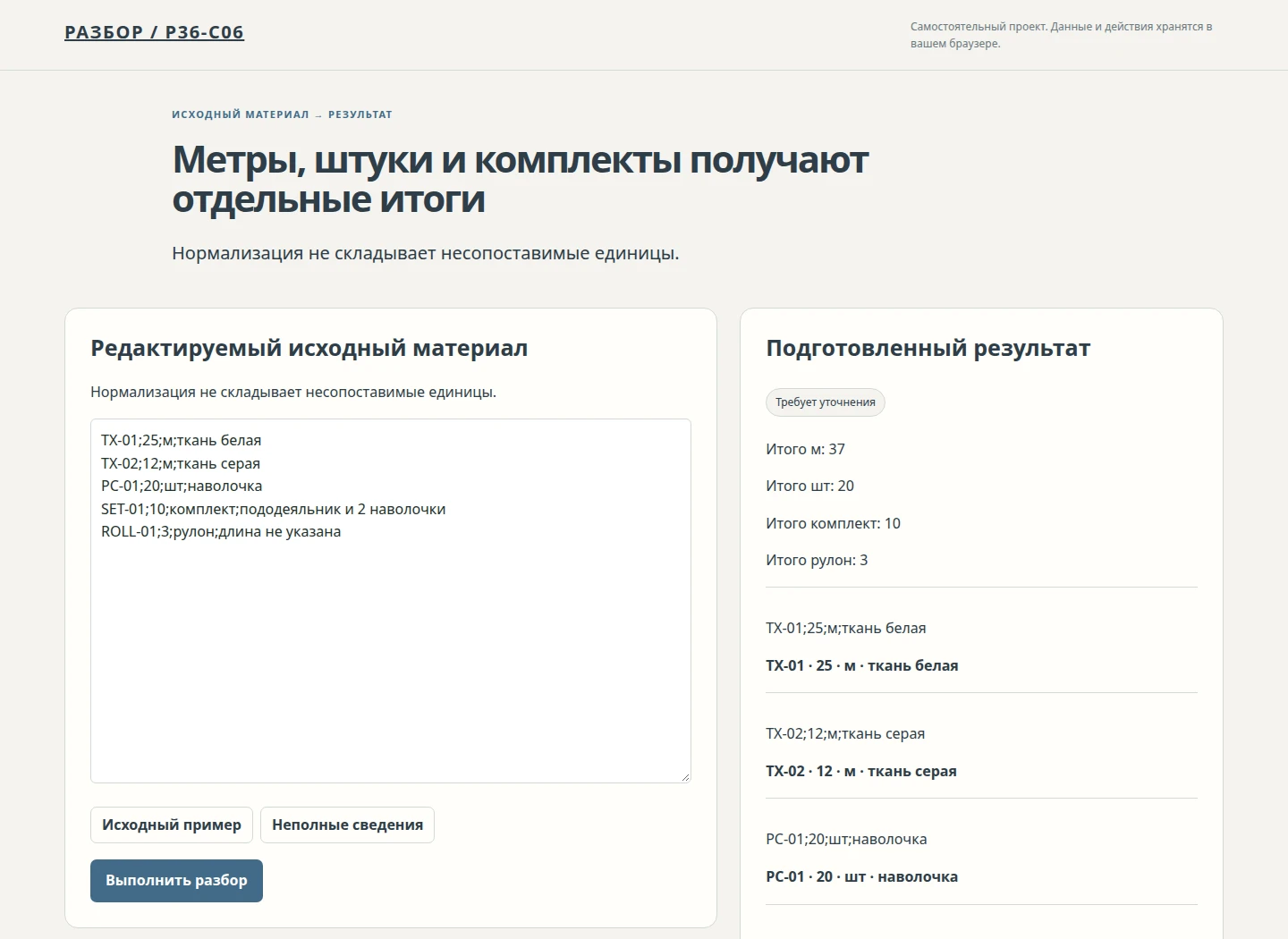Select the 'Итого м: 37' total

pyautogui.click(x=805, y=449)
